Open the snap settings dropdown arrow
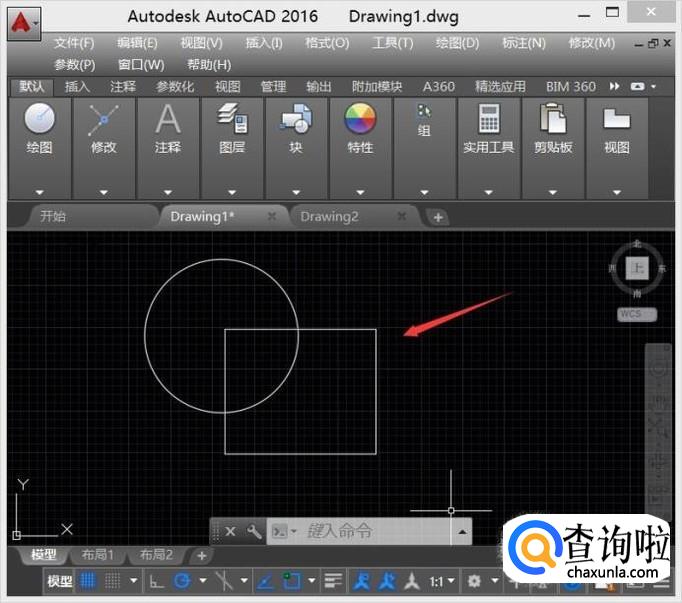The height and width of the screenshot is (603, 682). [x=134, y=580]
